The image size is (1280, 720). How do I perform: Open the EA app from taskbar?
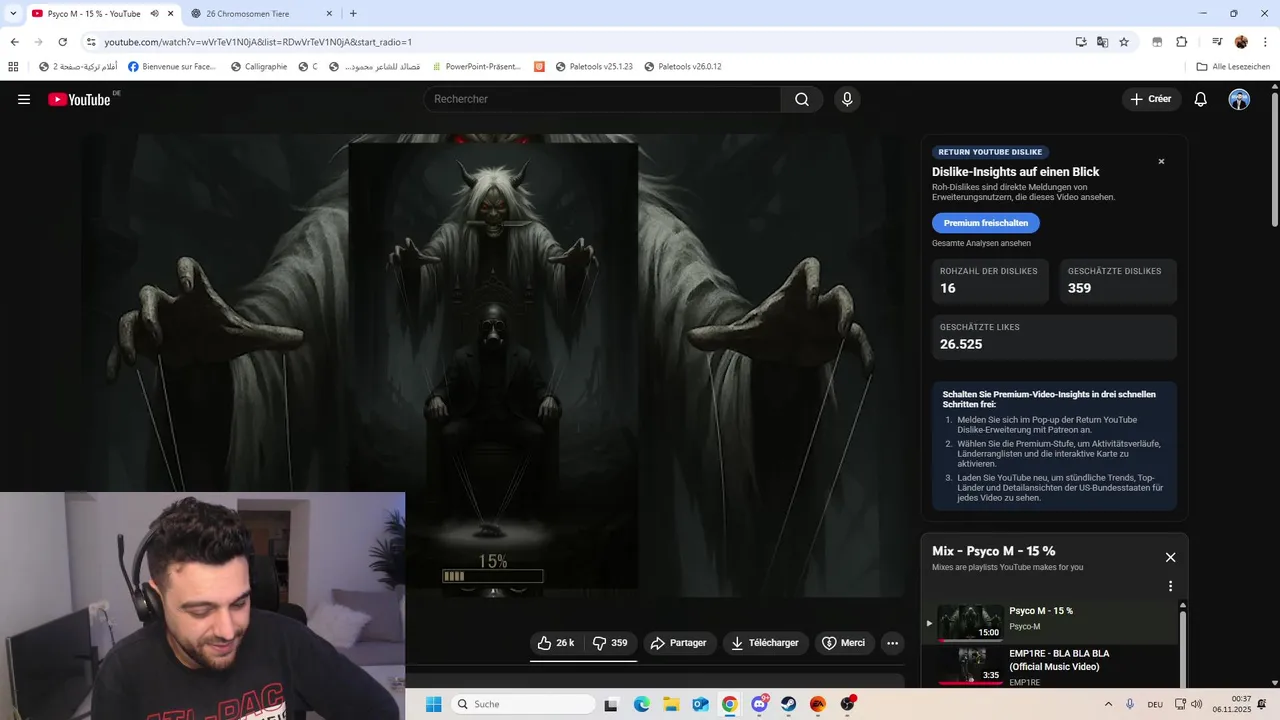[818, 704]
